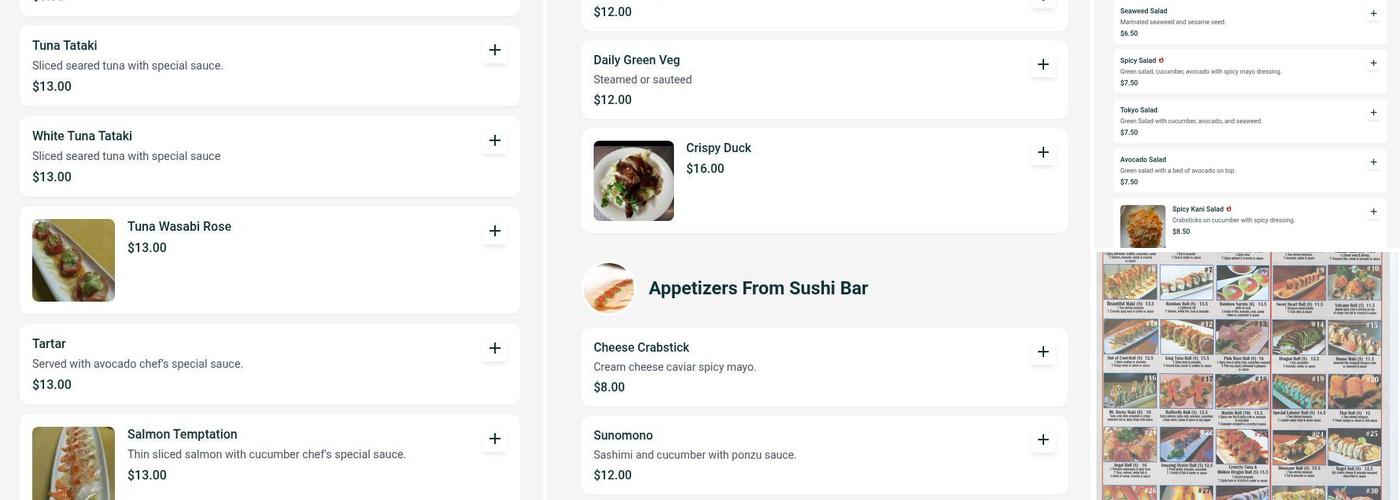Add Tuna Wasabi Rose using its plus button
Image resolution: width=1400 pixels, height=500 pixels.
495,231
